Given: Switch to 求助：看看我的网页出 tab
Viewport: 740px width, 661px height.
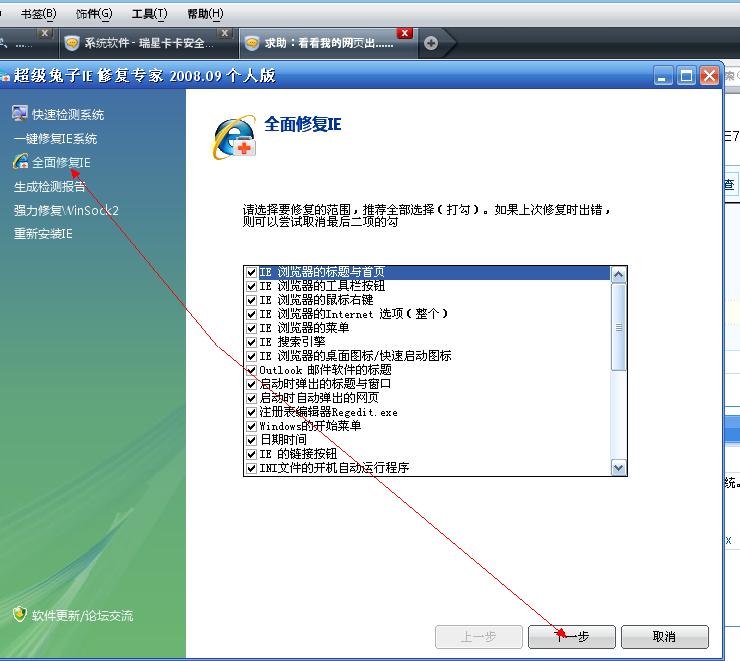Looking at the screenshot, I should tap(328, 43).
